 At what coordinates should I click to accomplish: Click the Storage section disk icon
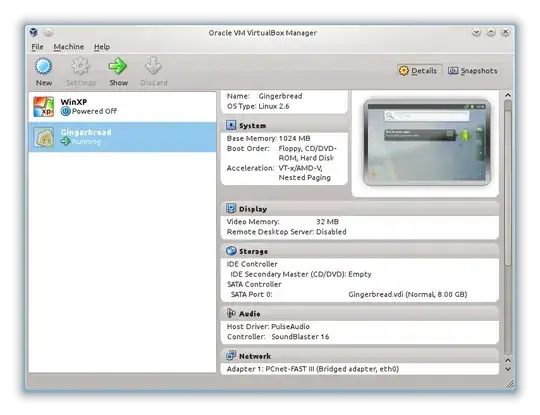point(231,251)
